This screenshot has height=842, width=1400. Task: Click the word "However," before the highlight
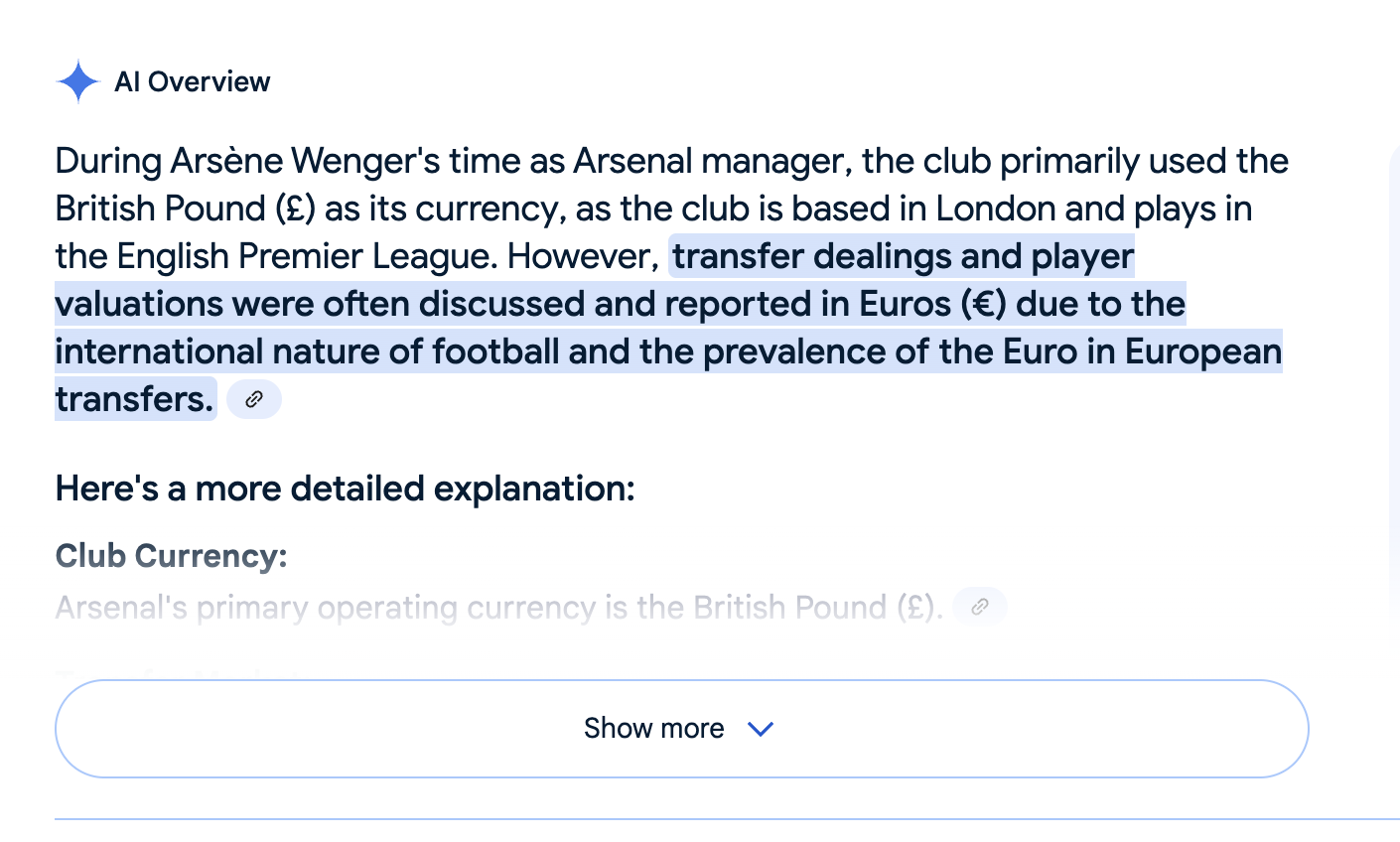coord(583,256)
